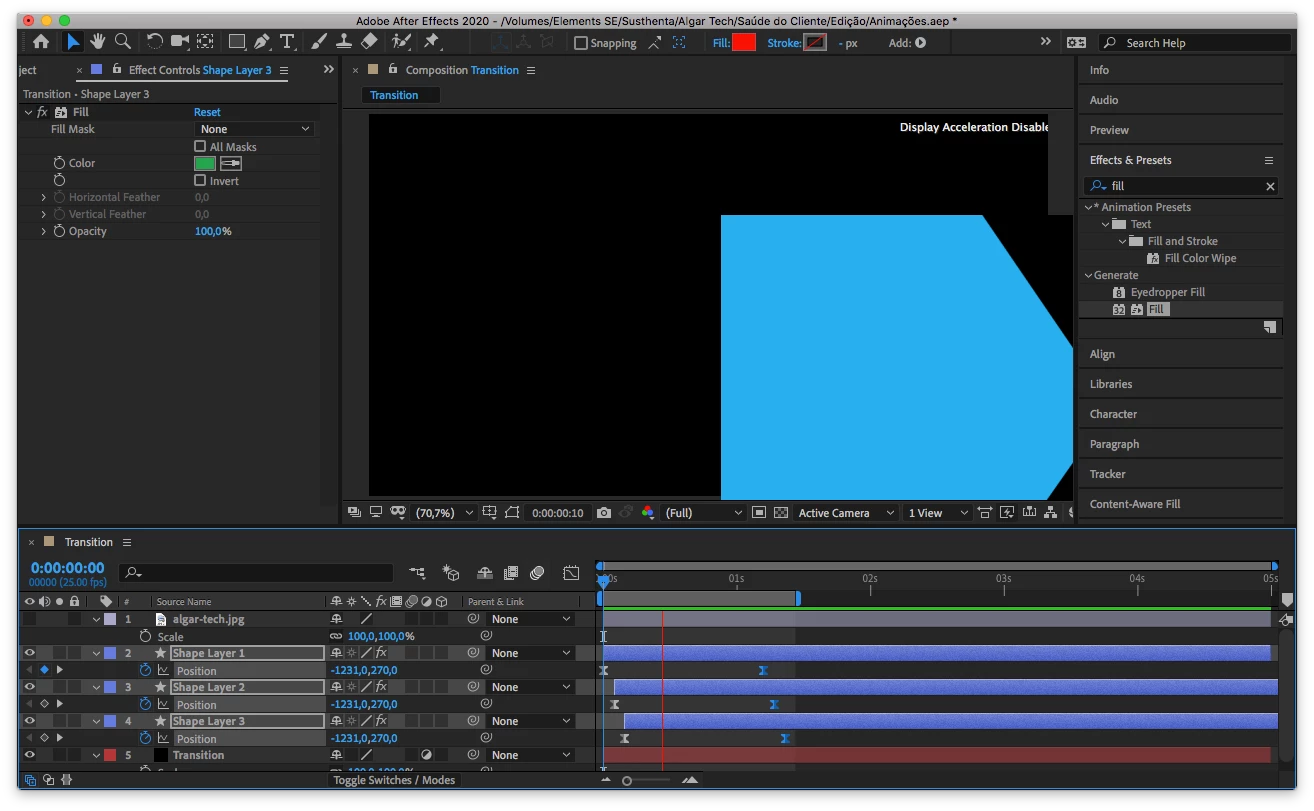Select the Brush tool
Screen dimensions: 1314x811
[319, 42]
